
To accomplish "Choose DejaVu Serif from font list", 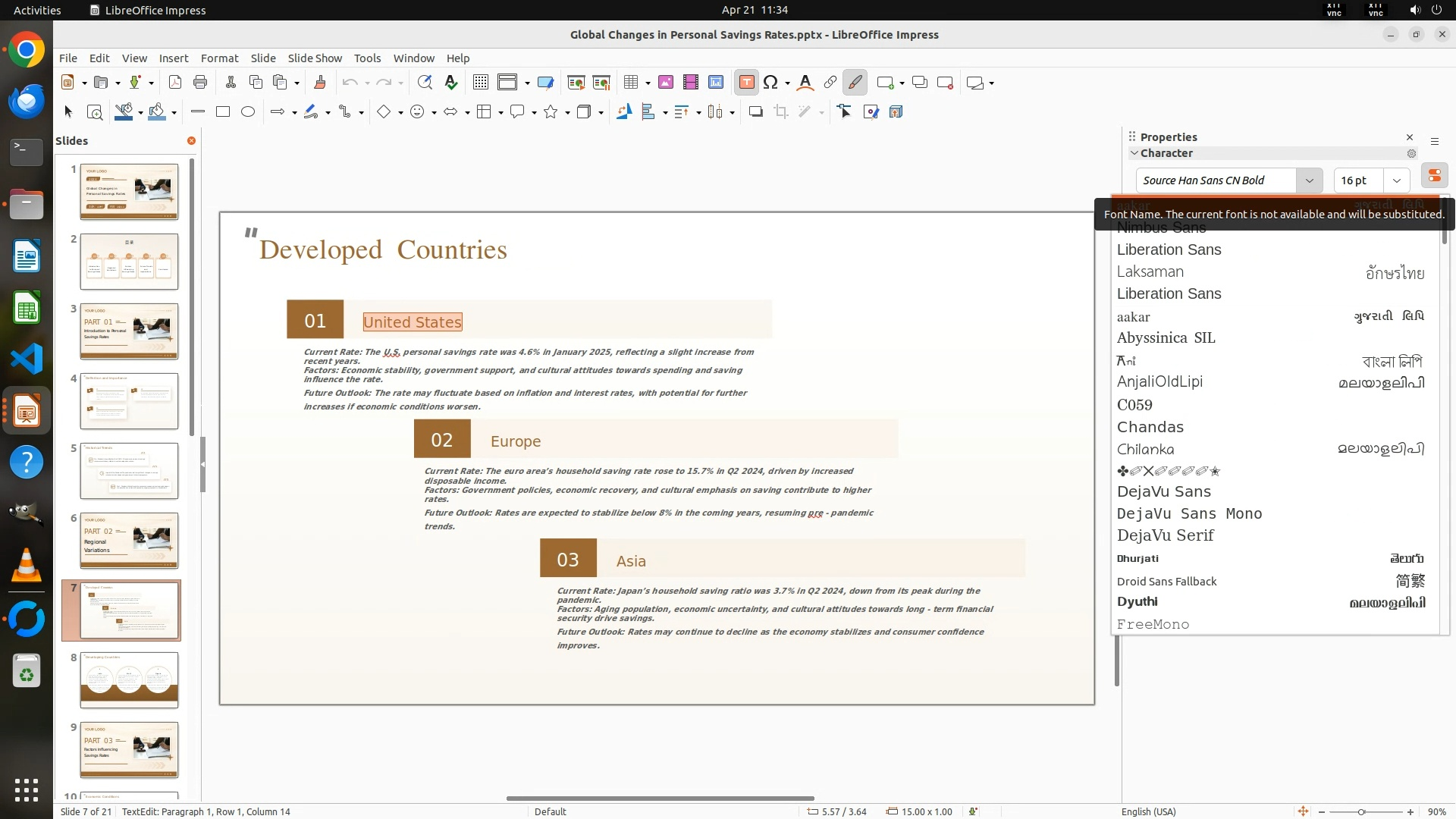I will (x=1165, y=535).
